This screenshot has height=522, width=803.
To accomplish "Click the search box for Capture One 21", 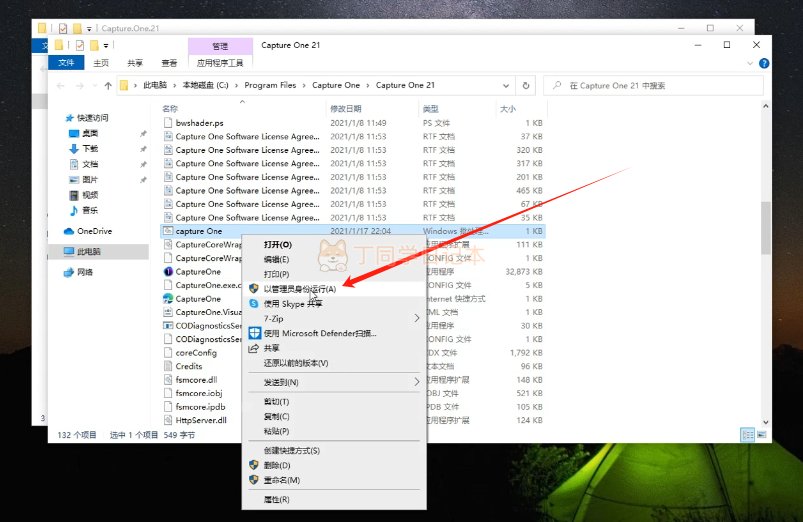I will (653, 86).
